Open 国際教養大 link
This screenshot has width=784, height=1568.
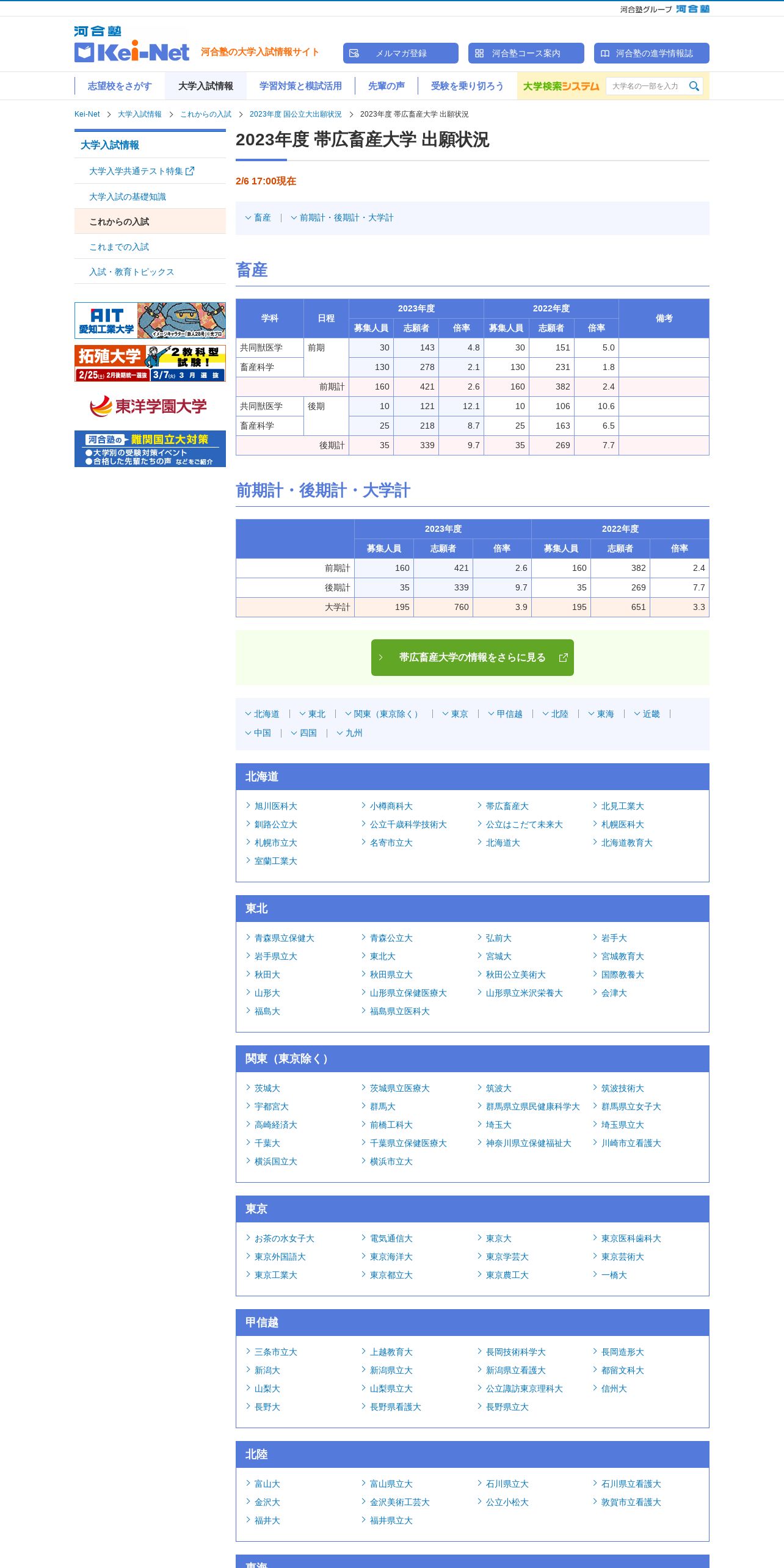(623, 975)
